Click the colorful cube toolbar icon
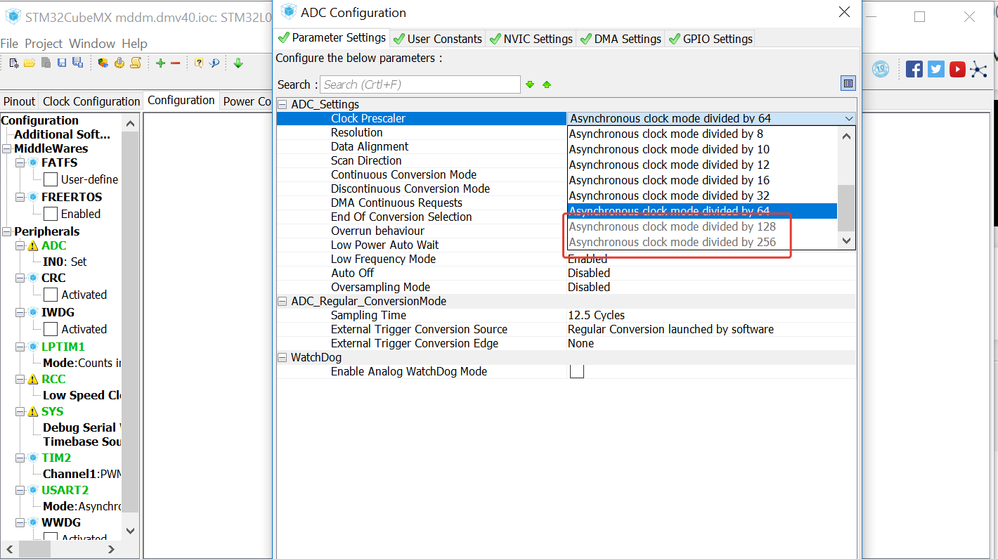Screen dimensions: 998x559 tap(103, 63)
